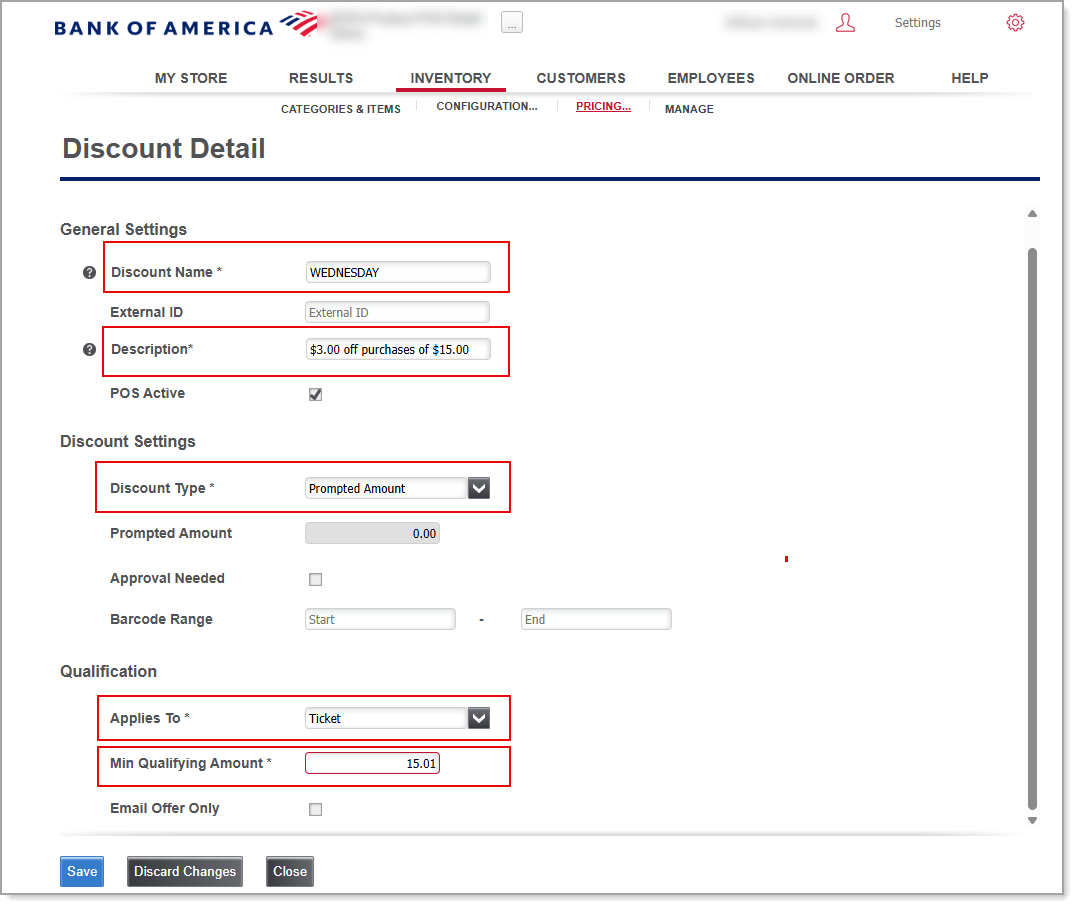This screenshot has height=907, width=1076.
Task: Save the discount changes
Action: (81, 871)
